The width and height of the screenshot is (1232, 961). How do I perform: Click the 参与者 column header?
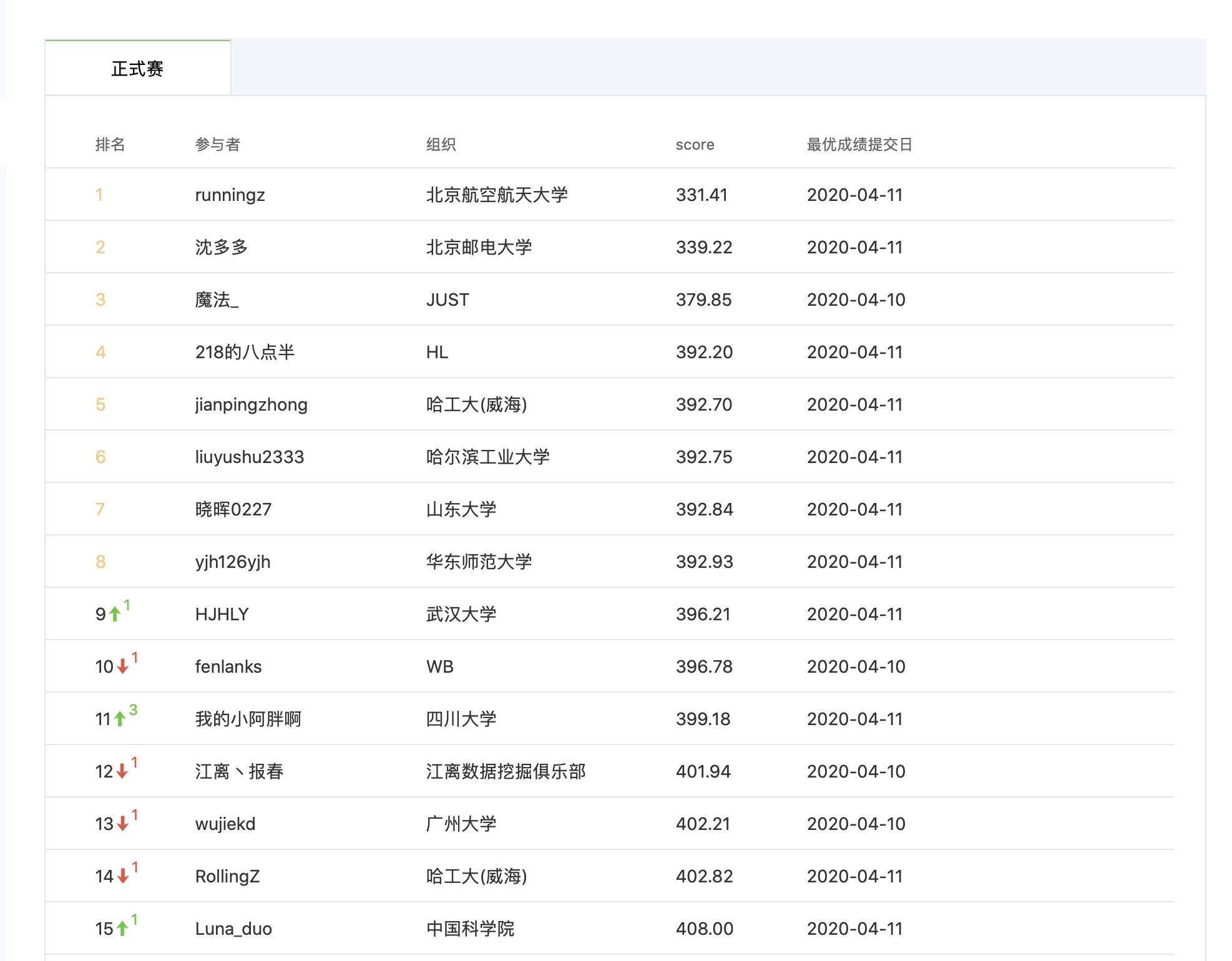point(218,145)
